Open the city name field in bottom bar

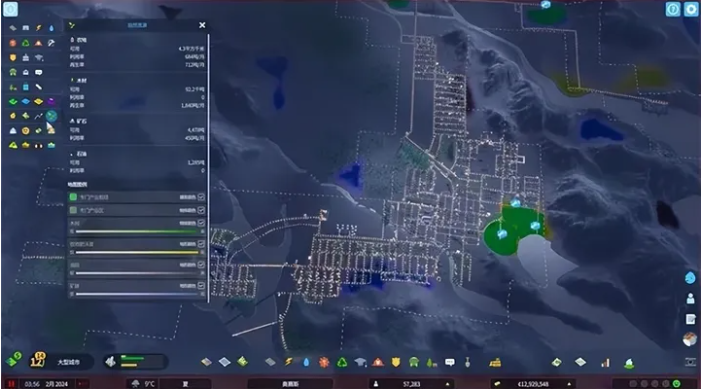(x=290, y=384)
